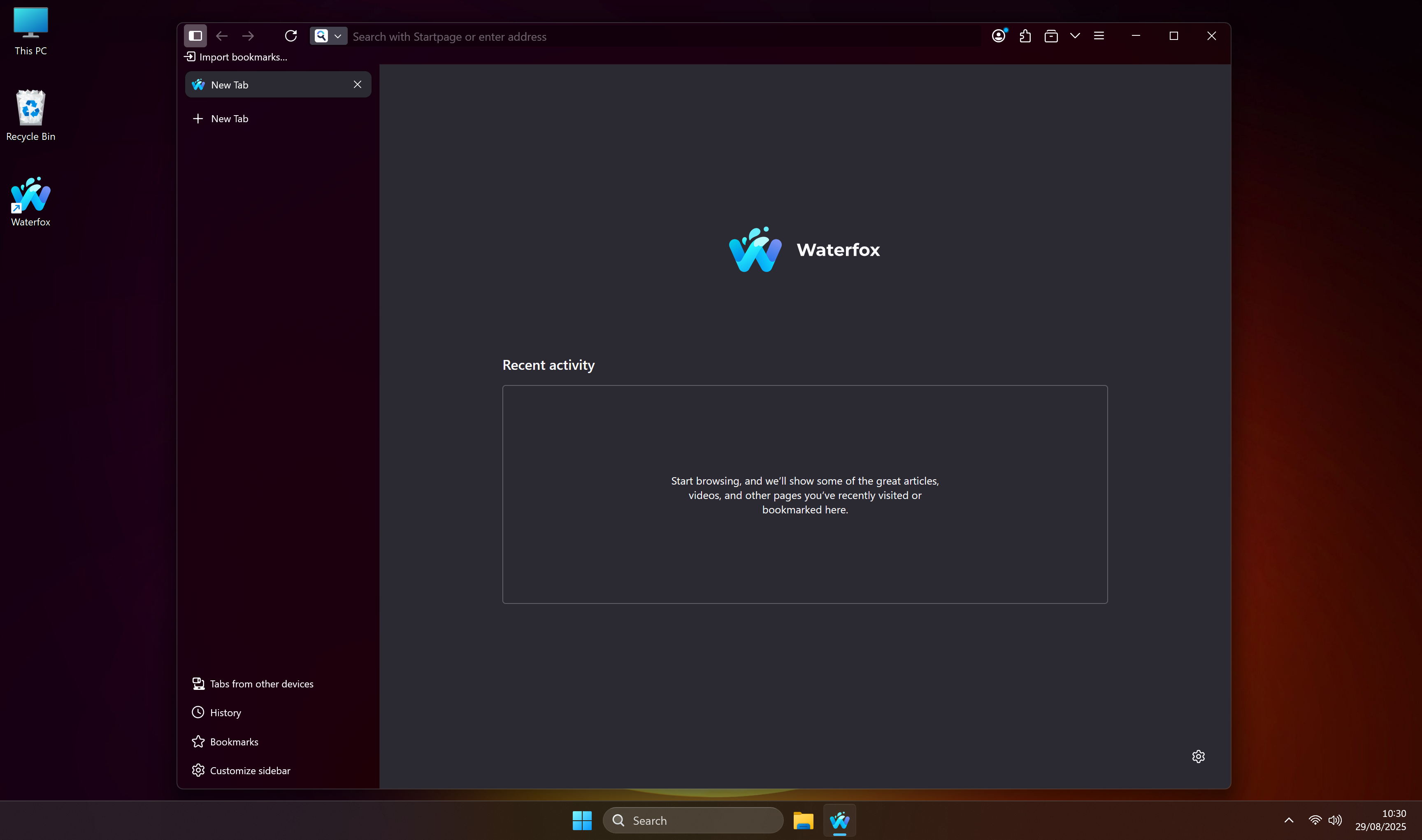Open the list-all-tabs chevron
The width and height of the screenshot is (1422, 840).
pyautogui.click(x=1074, y=35)
